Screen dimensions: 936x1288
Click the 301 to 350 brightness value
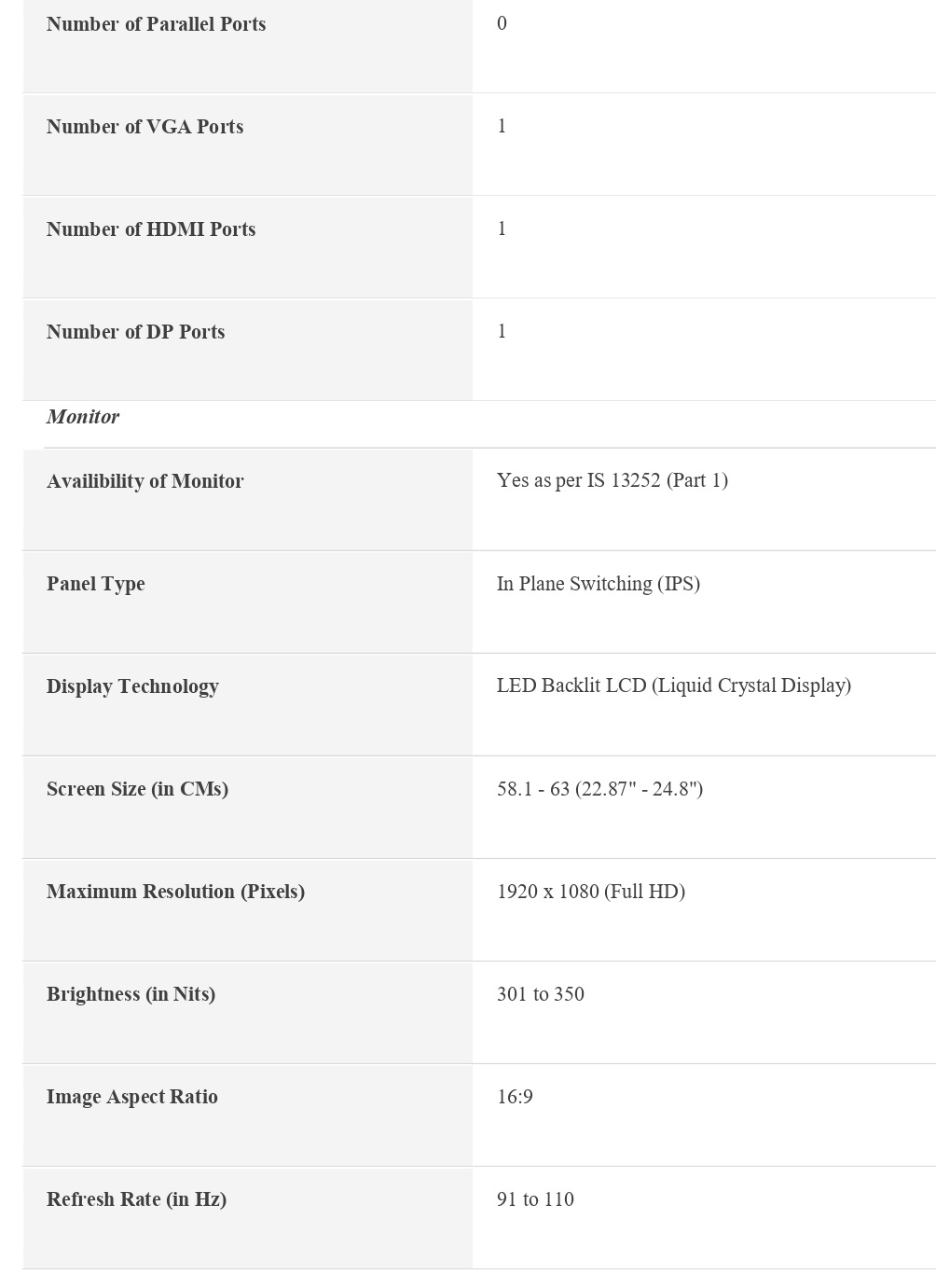point(540,994)
